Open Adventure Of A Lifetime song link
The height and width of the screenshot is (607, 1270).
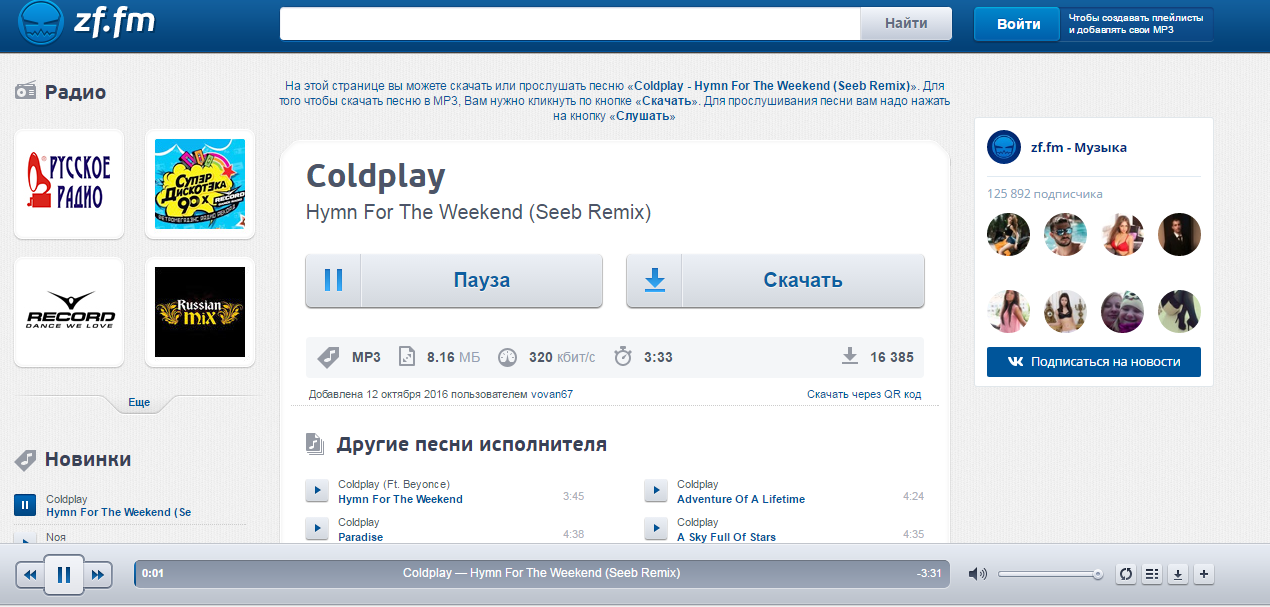tap(741, 499)
